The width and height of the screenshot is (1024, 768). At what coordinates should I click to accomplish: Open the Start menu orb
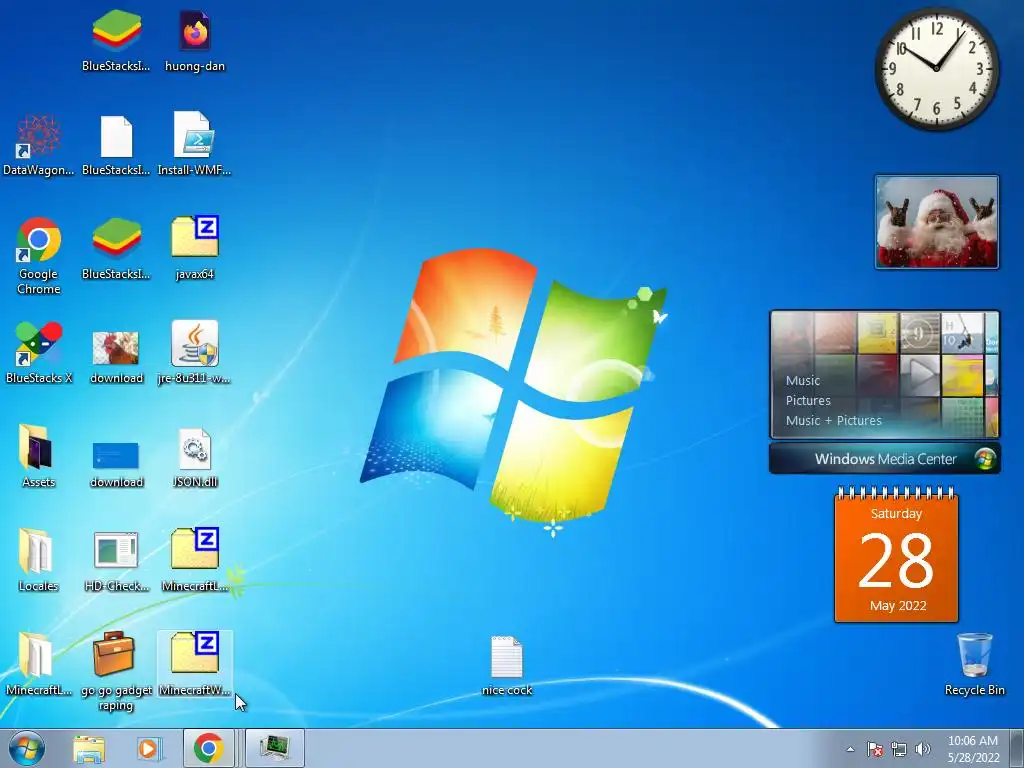tap(27, 749)
